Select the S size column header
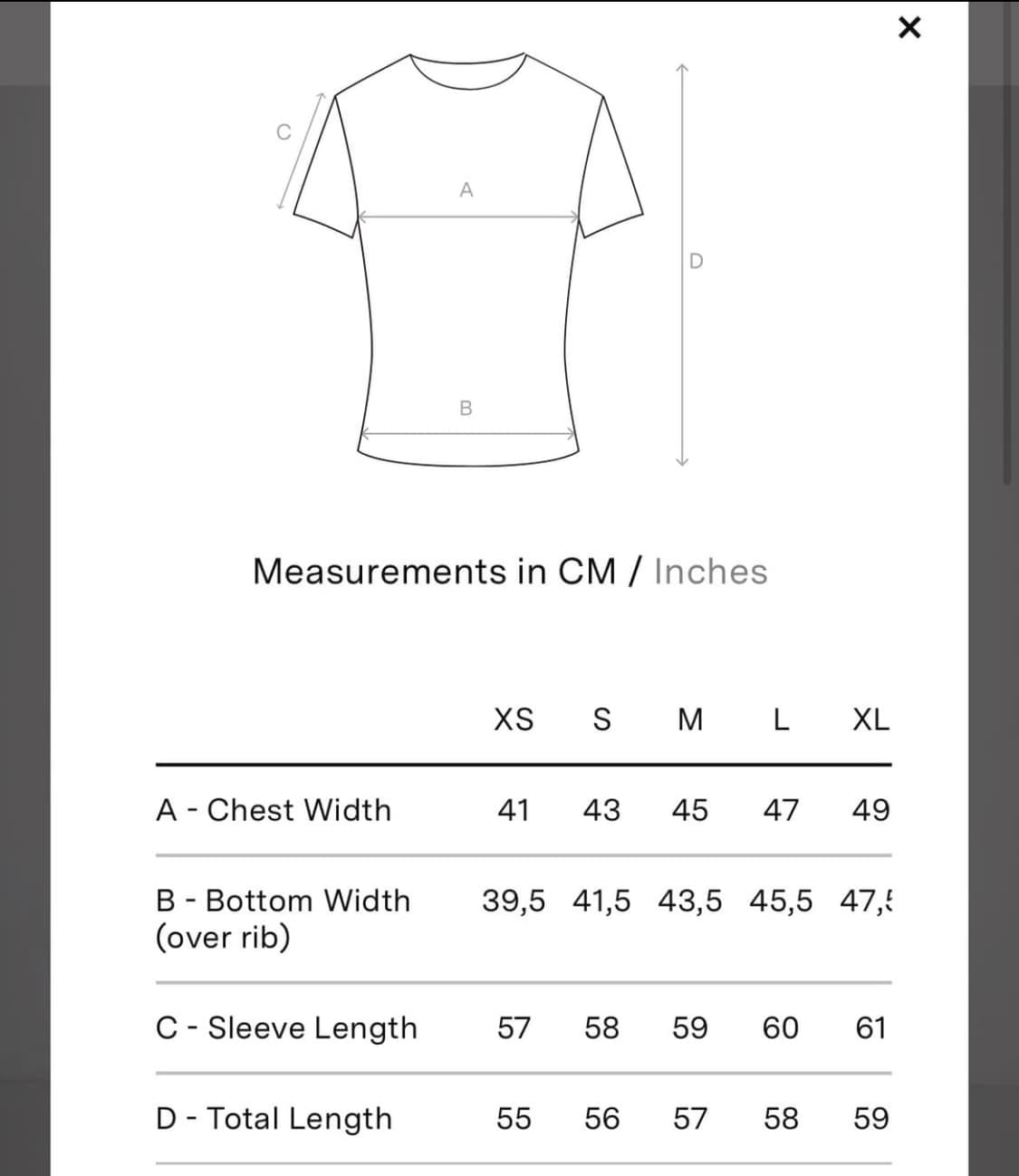Viewport: 1019px width, 1176px height. click(601, 719)
